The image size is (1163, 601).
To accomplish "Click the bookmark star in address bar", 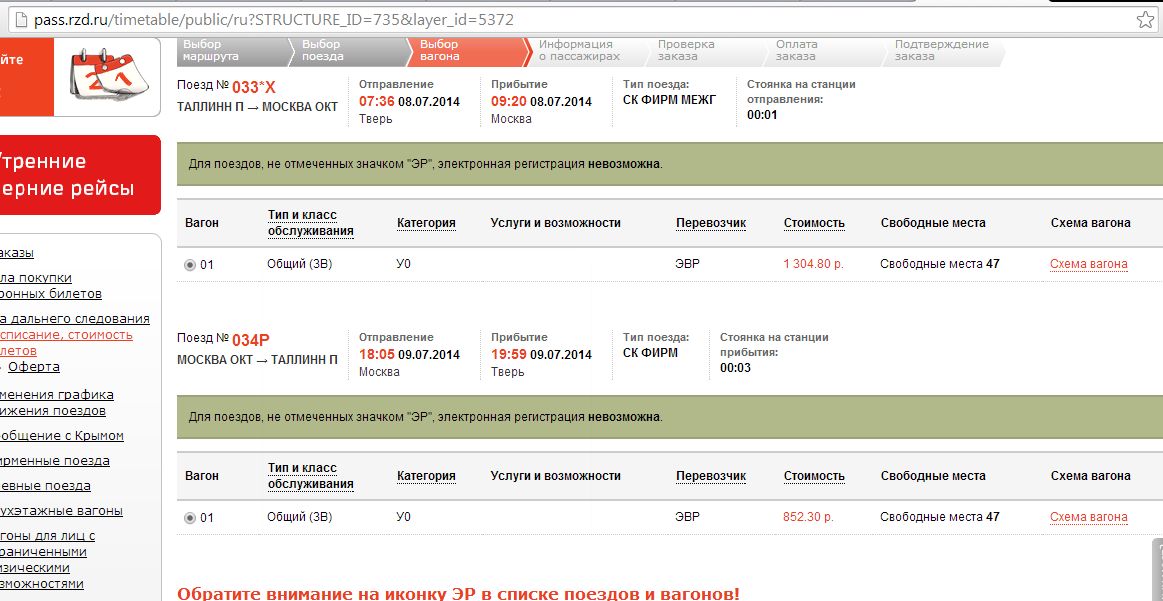I will click(1145, 19).
